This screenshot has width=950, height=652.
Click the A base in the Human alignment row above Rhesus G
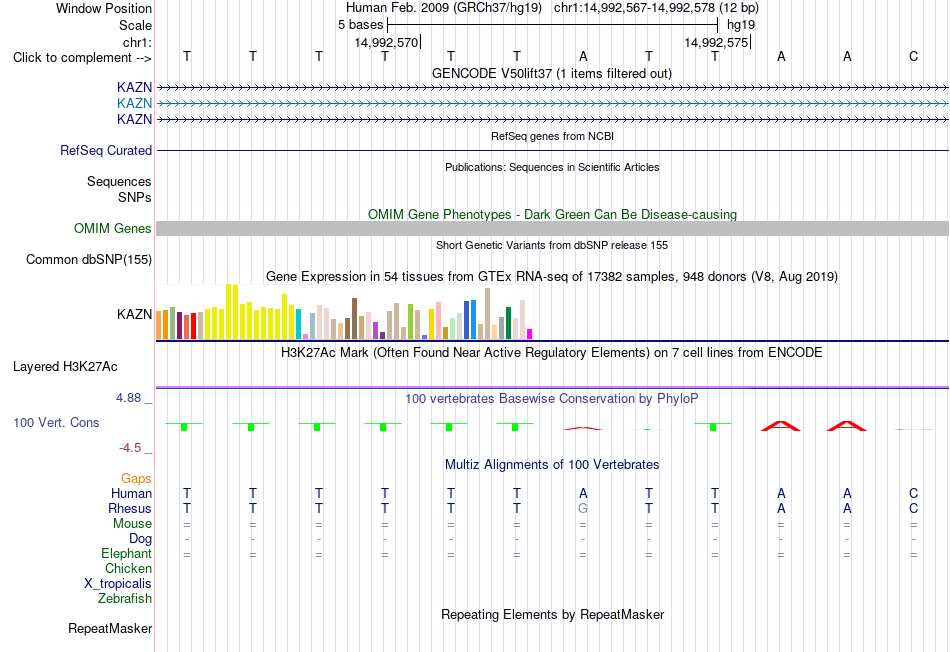[583, 493]
